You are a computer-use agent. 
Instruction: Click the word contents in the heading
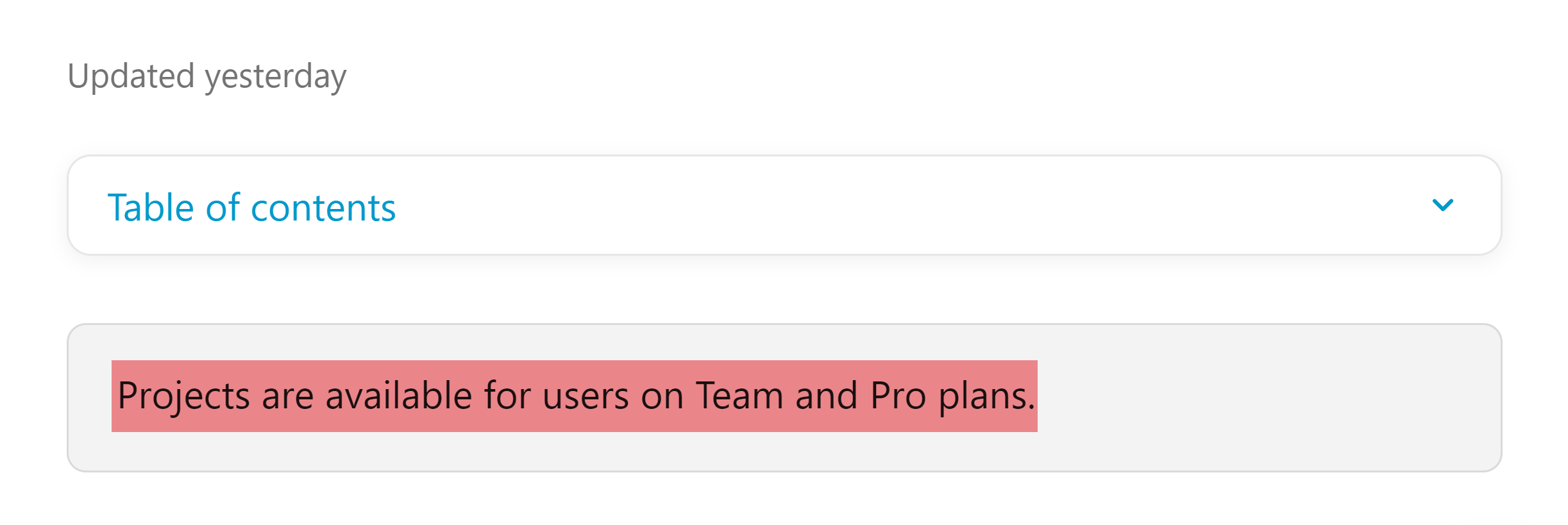click(323, 208)
